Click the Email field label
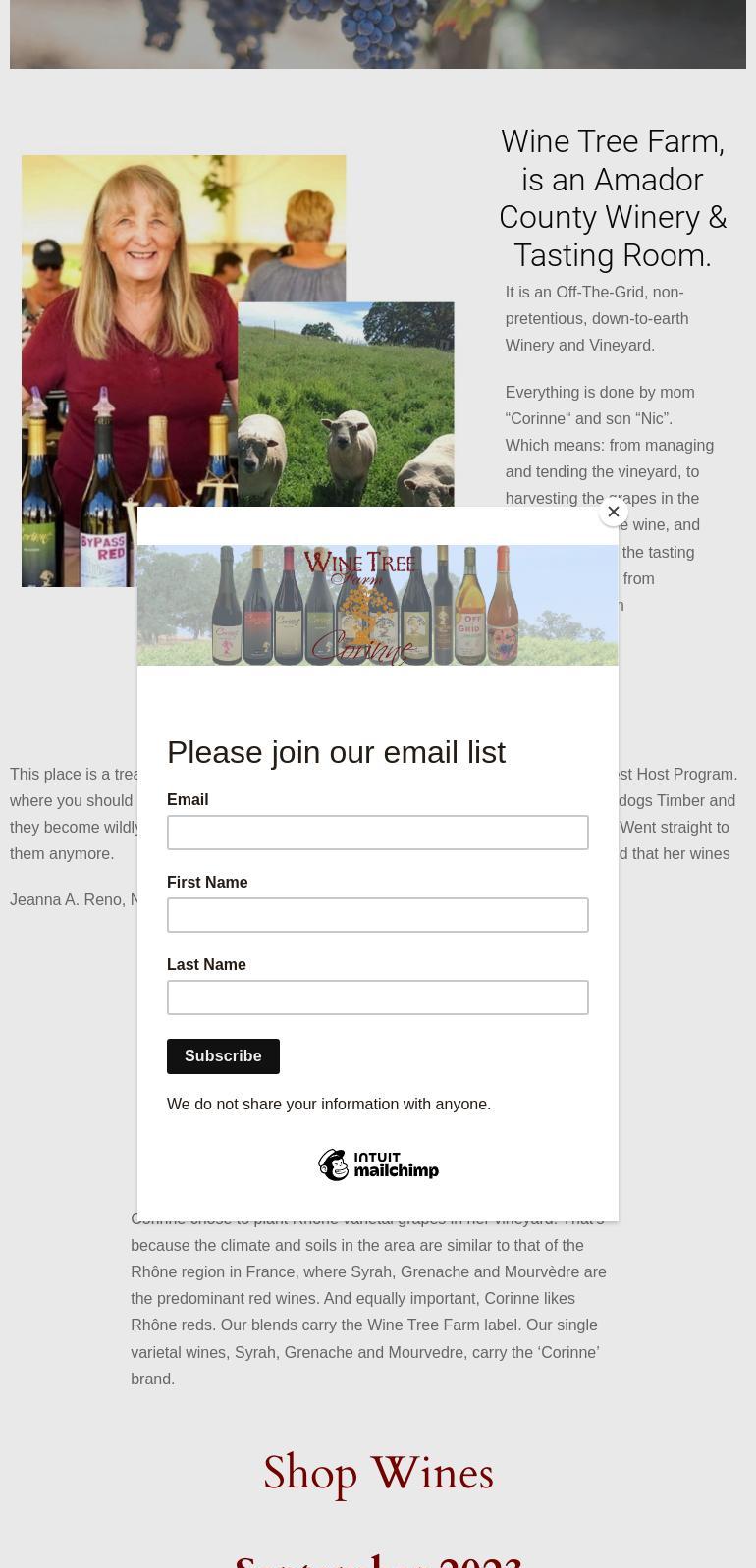 click(x=188, y=800)
